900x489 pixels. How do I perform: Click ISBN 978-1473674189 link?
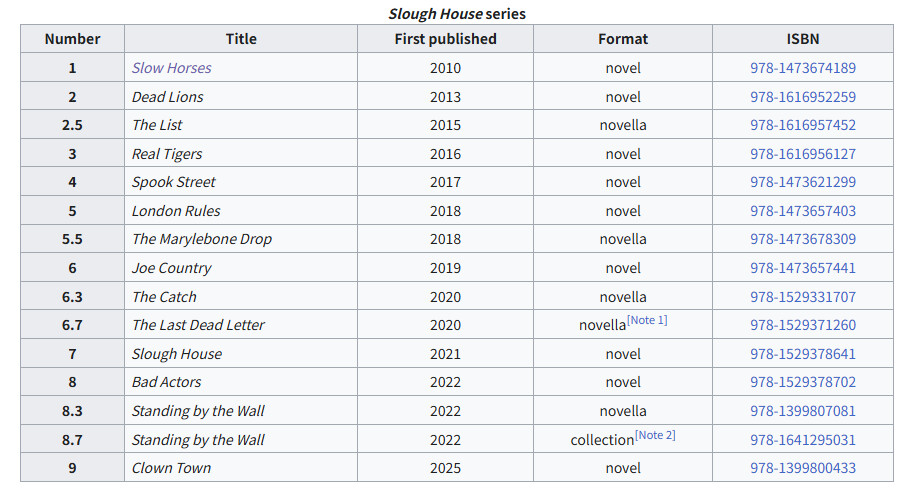coord(802,68)
